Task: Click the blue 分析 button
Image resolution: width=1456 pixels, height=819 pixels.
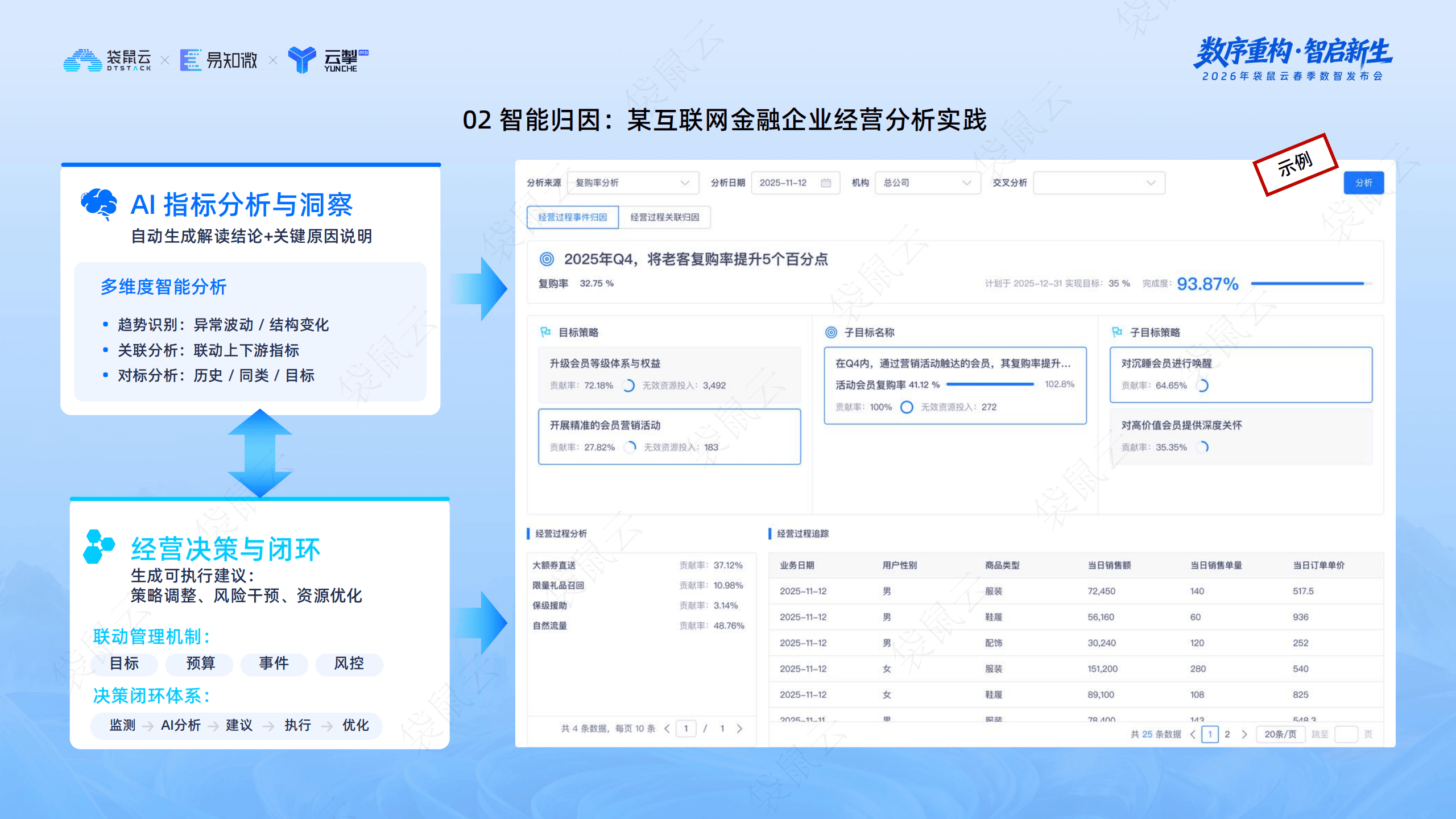Action: [1363, 183]
